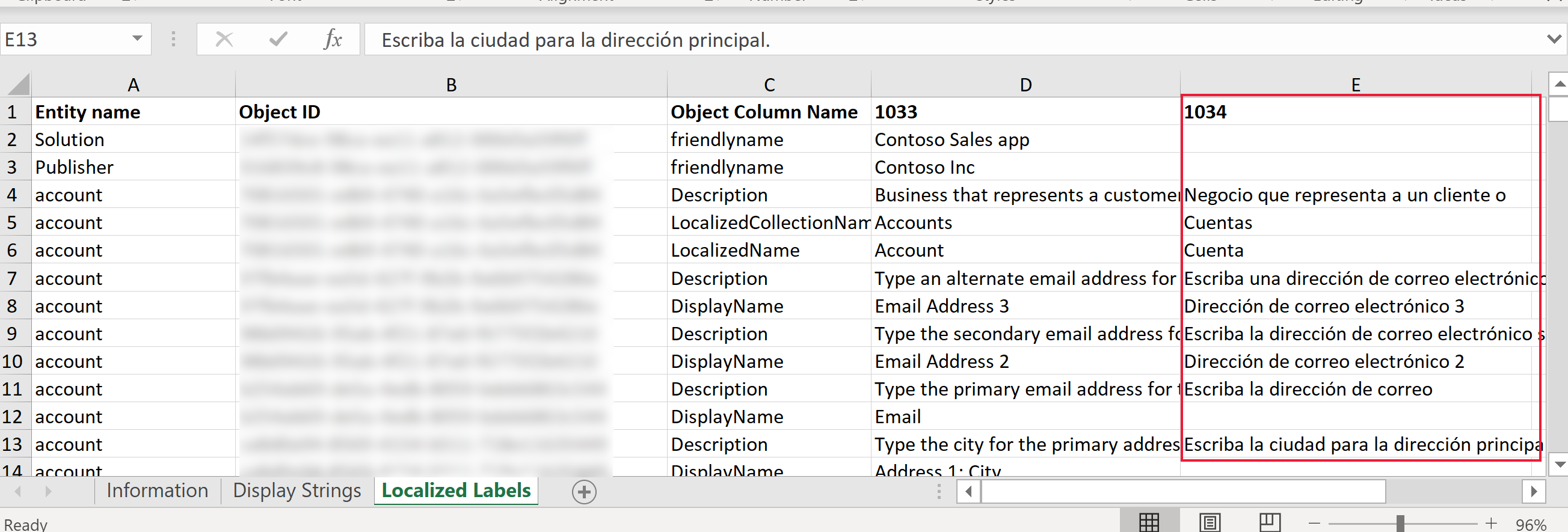The height and width of the screenshot is (532, 1568).
Task: Click the sheet tab bar split handle
Action: tap(939, 491)
